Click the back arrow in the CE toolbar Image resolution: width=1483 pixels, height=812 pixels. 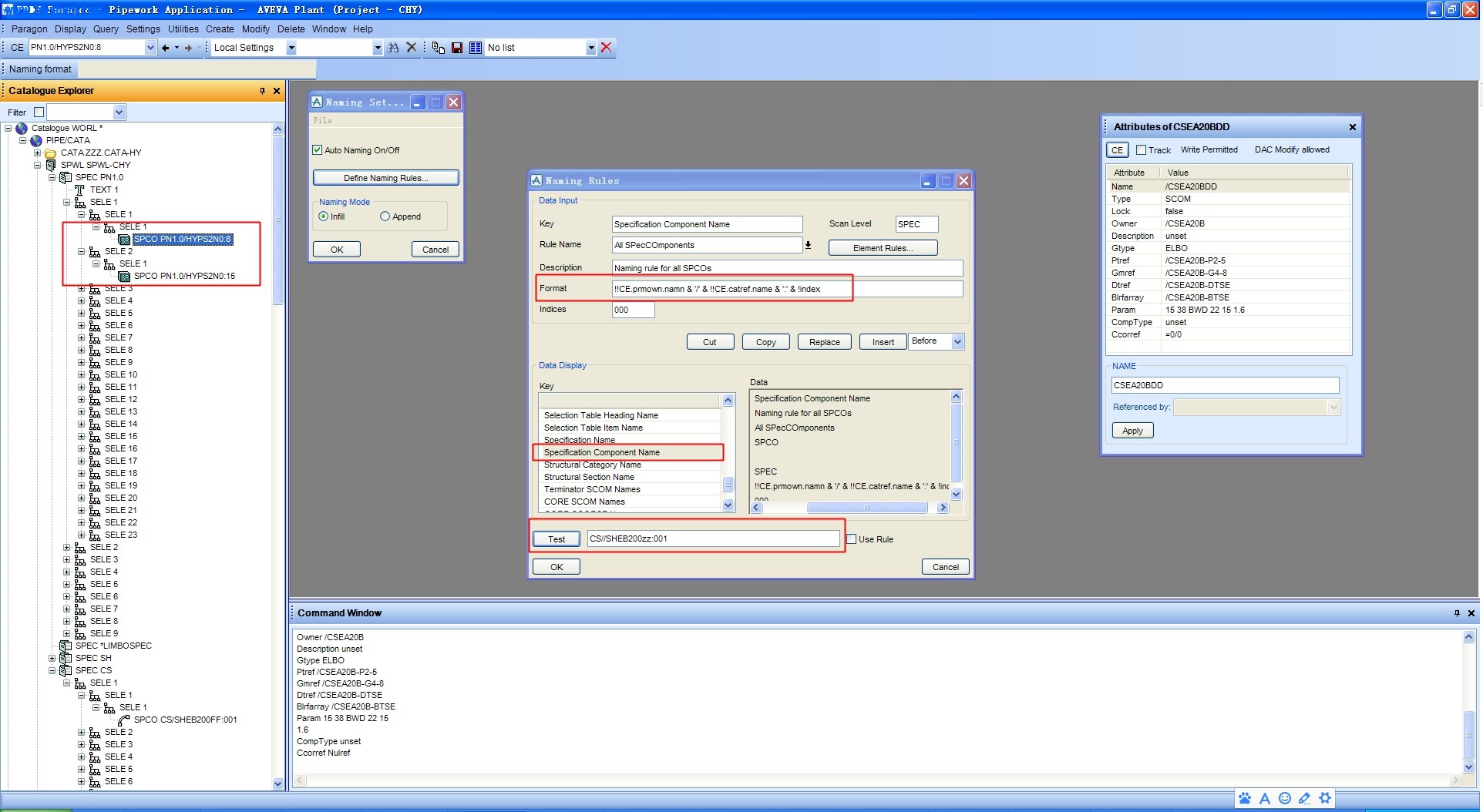[x=165, y=48]
